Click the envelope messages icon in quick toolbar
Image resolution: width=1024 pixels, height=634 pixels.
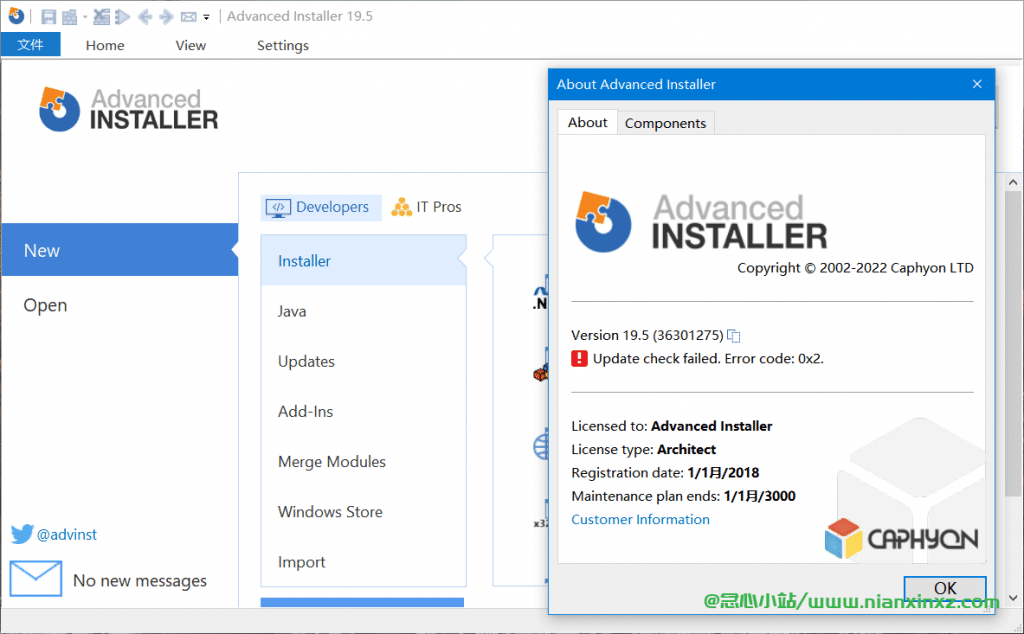pyautogui.click(x=189, y=17)
